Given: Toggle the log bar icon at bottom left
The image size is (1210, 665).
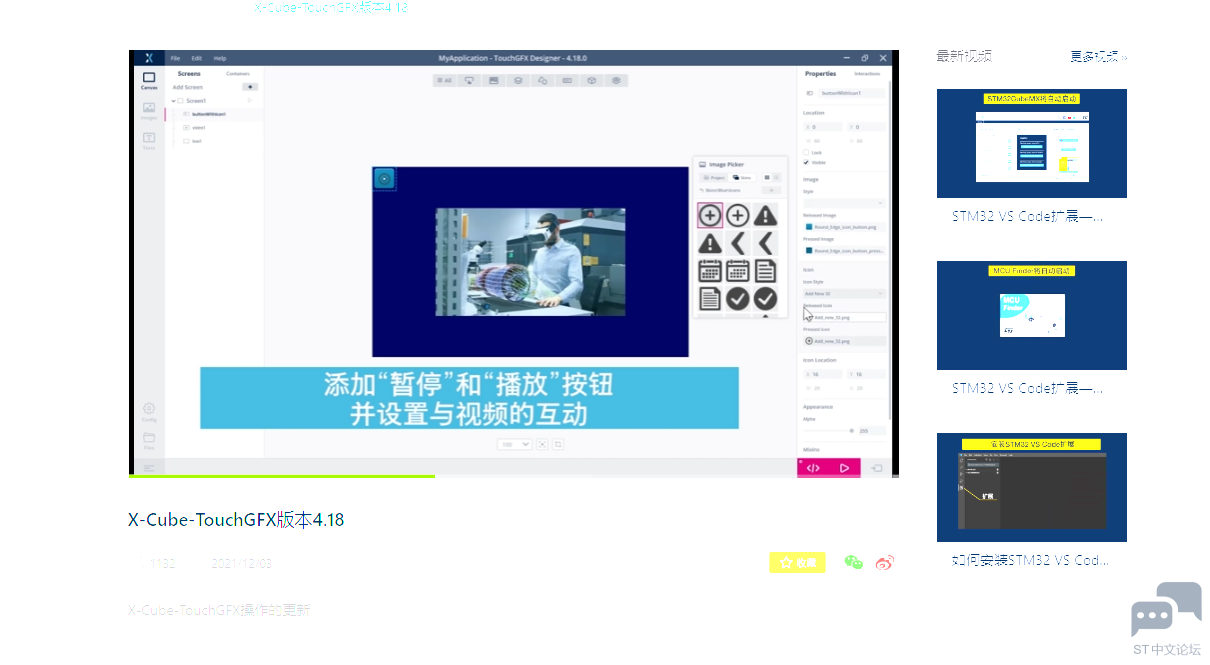Looking at the screenshot, I should [x=148, y=467].
